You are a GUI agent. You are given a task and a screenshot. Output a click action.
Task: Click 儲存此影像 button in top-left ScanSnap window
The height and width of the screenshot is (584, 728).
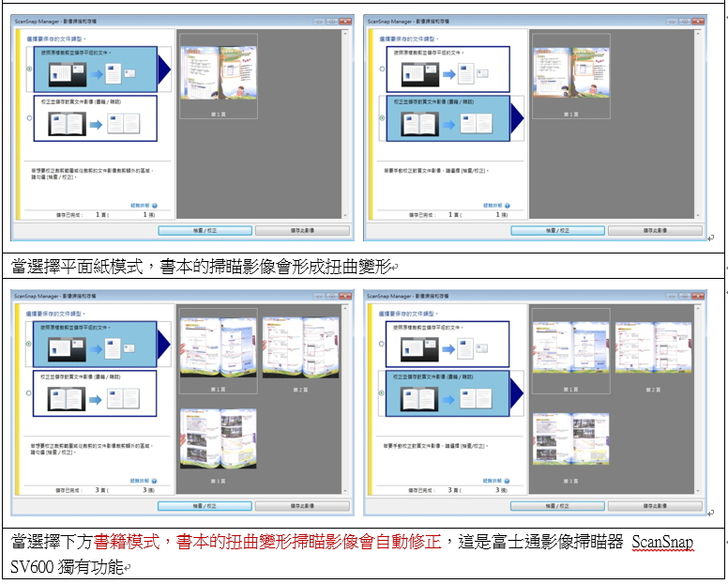coord(302,231)
